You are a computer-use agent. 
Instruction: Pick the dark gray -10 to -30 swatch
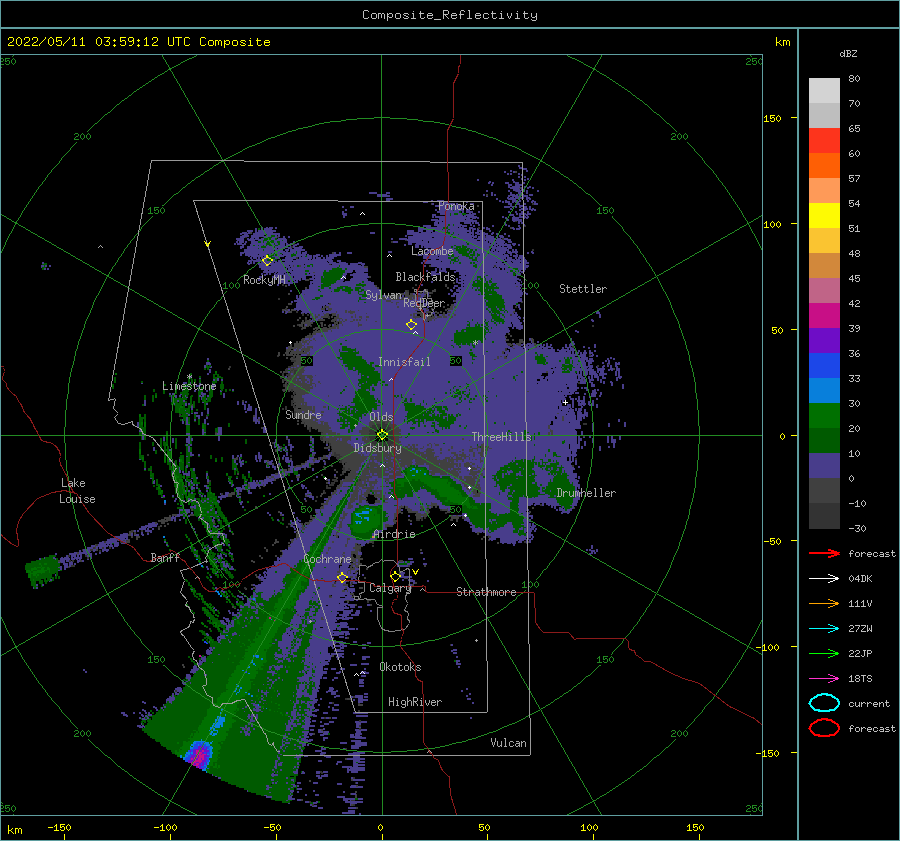pos(824,516)
